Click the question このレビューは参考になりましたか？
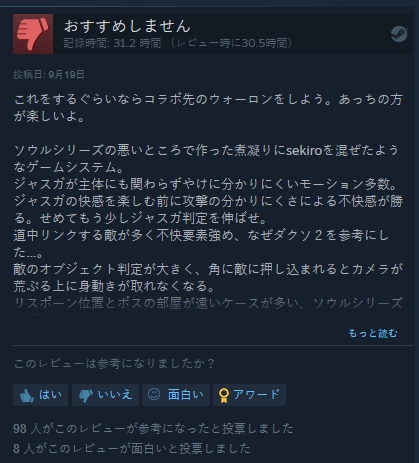This screenshot has height=463, width=419. pyautogui.click(x=114, y=363)
